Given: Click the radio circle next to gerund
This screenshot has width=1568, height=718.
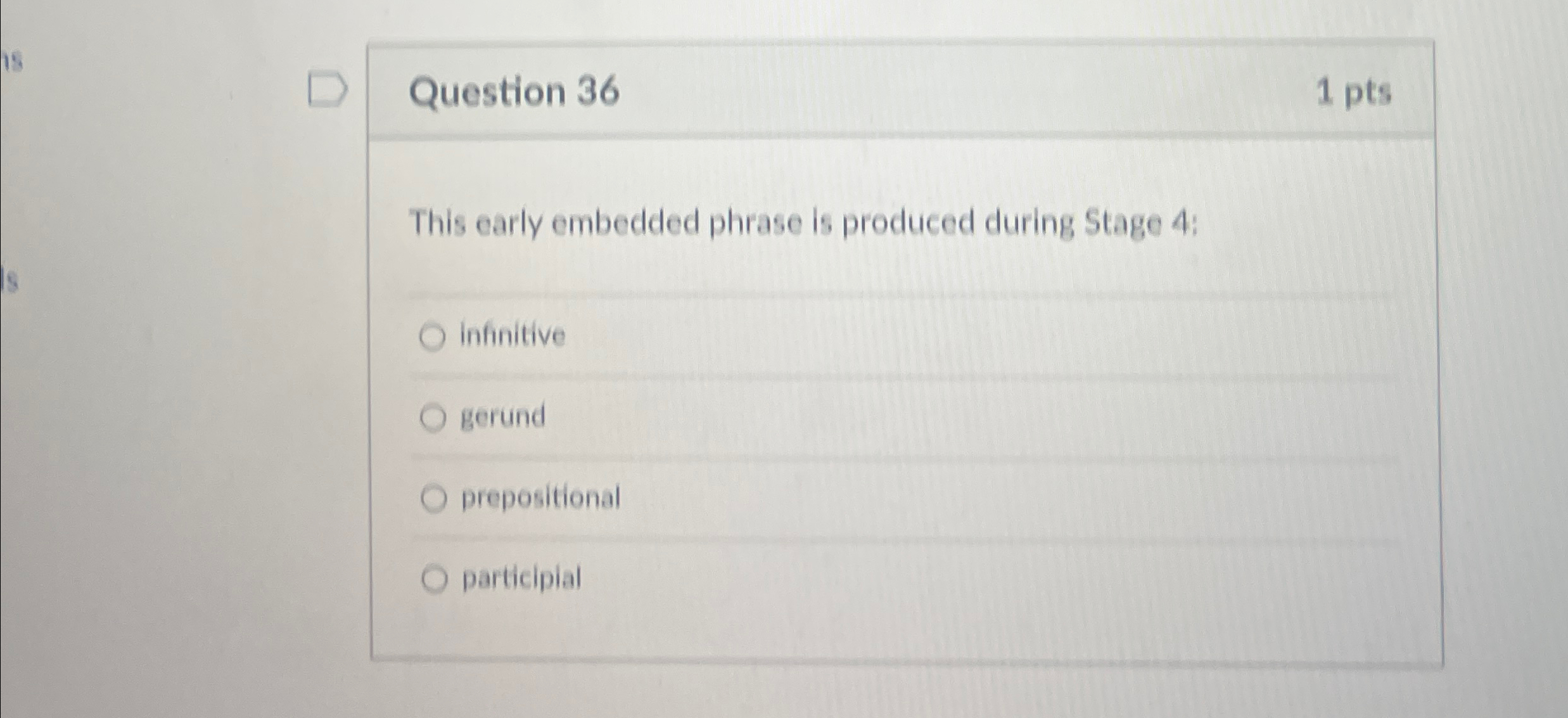Looking at the screenshot, I should point(435,417).
